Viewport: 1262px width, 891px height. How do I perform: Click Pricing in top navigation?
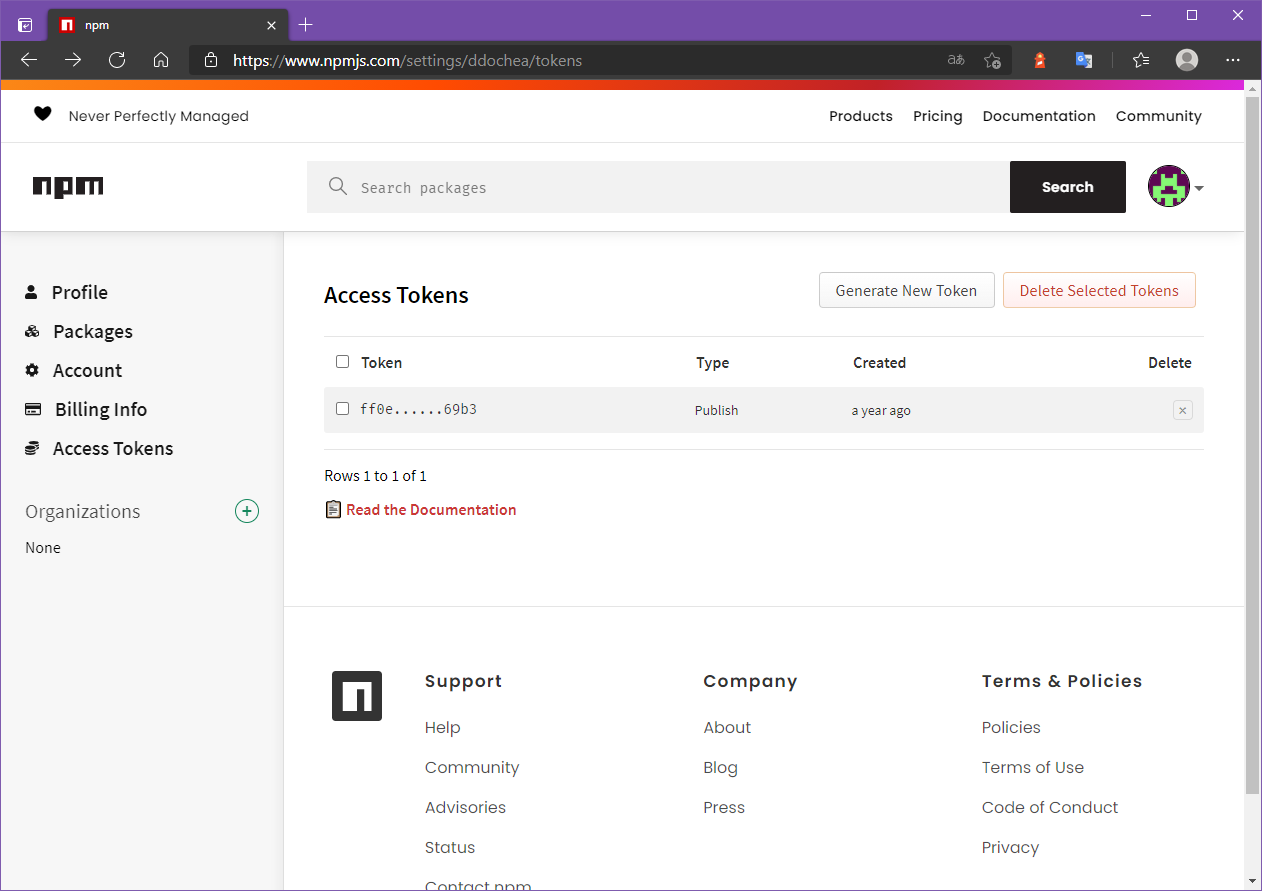pos(938,116)
